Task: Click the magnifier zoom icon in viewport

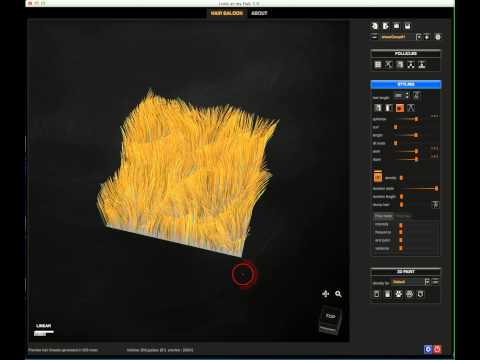Action: coord(338,294)
